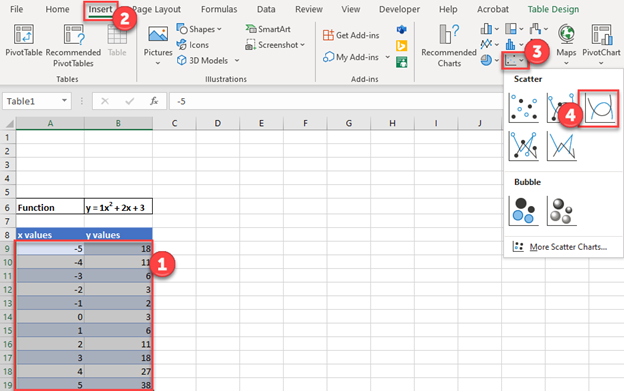Screen dimensions: 624x391
Task: Click the Insert Waterfall or Stock Chart icon
Action: click(x=535, y=29)
